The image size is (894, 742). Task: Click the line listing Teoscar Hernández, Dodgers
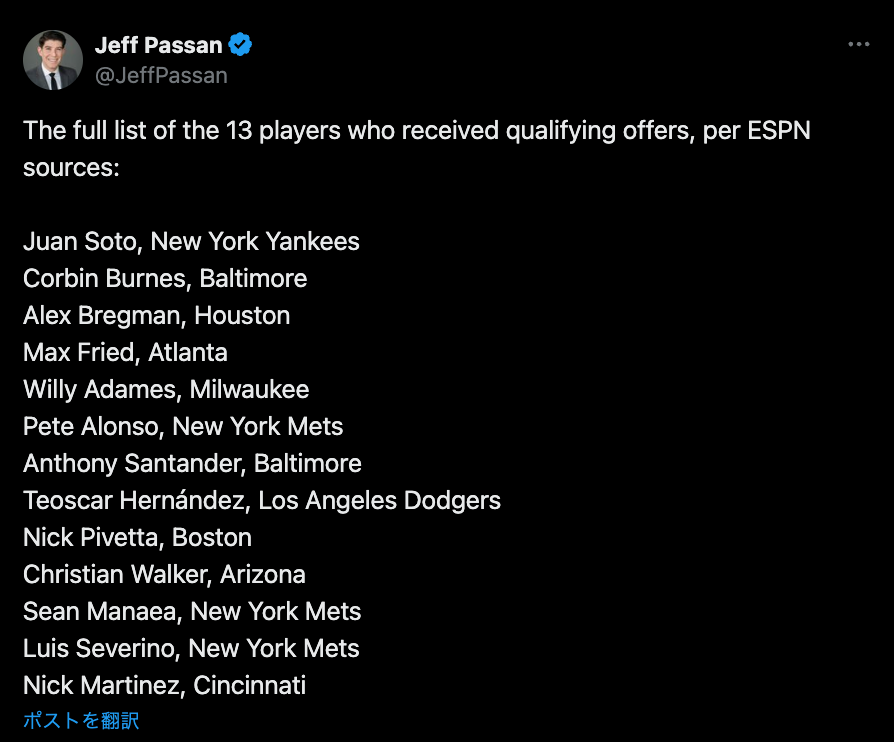tap(262, 500)
